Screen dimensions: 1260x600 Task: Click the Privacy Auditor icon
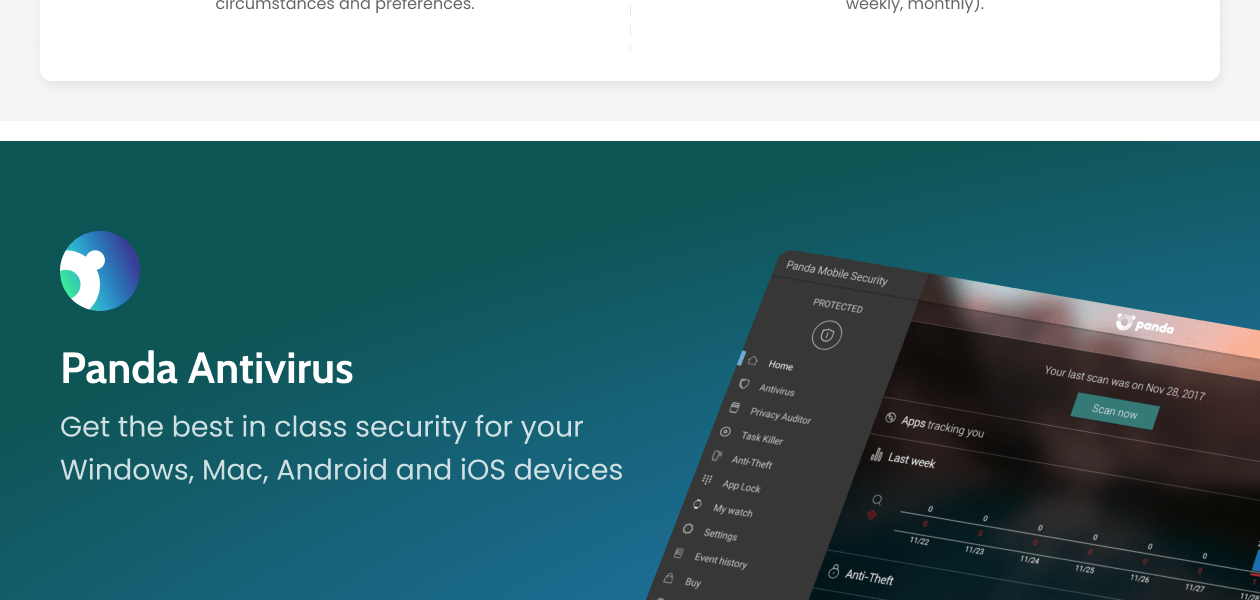tap(735, 408)
